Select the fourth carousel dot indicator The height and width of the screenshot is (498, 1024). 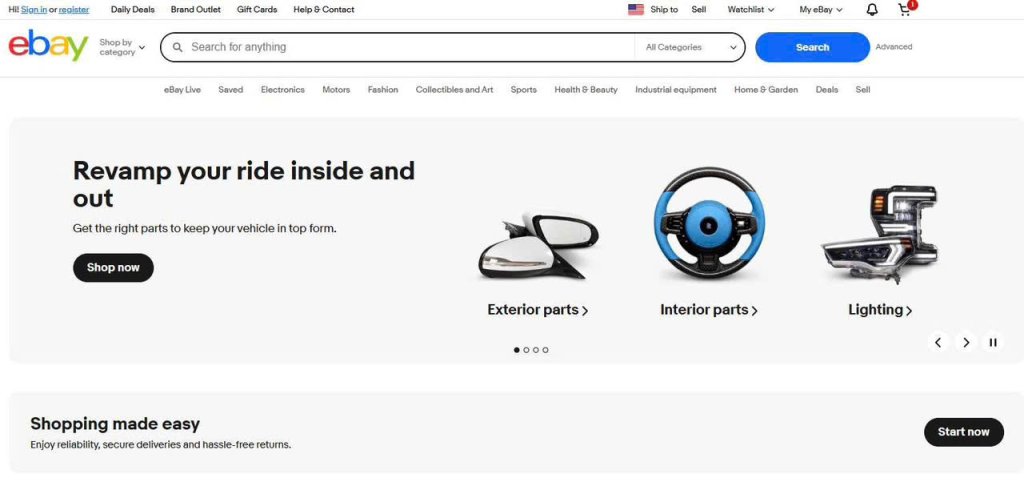(x=545, y=350)
